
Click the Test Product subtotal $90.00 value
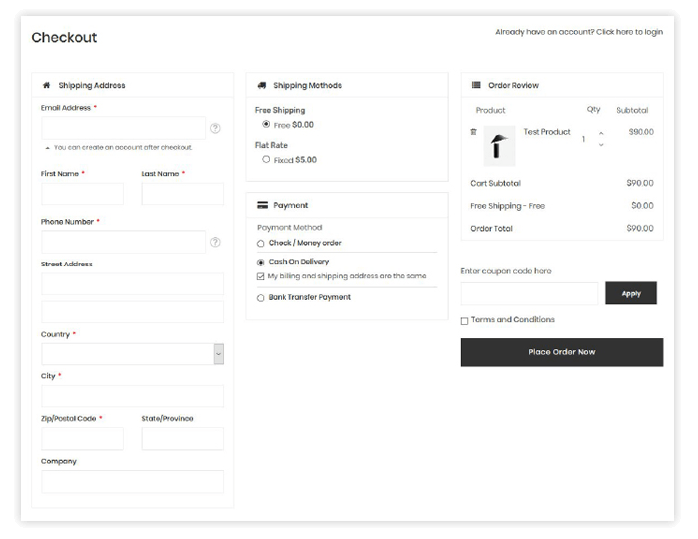click(x=641, y=132)
